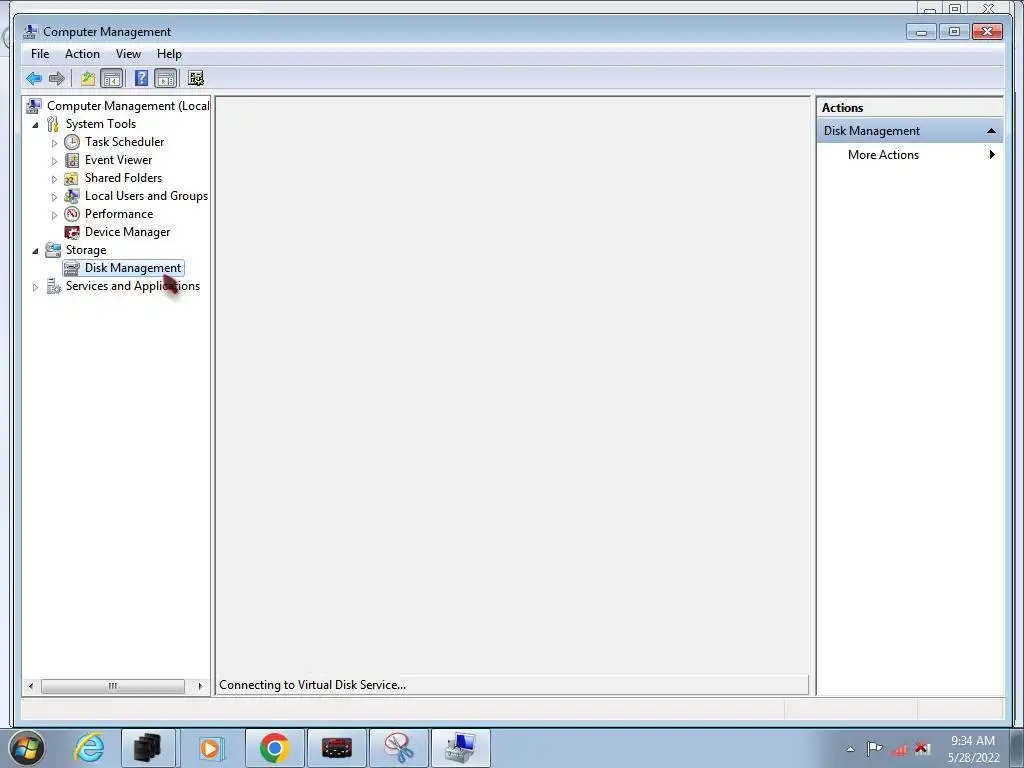This screenshot has width=1024, height=768.
Task: Open the Windows Start orb
Action: click(27, 748)
